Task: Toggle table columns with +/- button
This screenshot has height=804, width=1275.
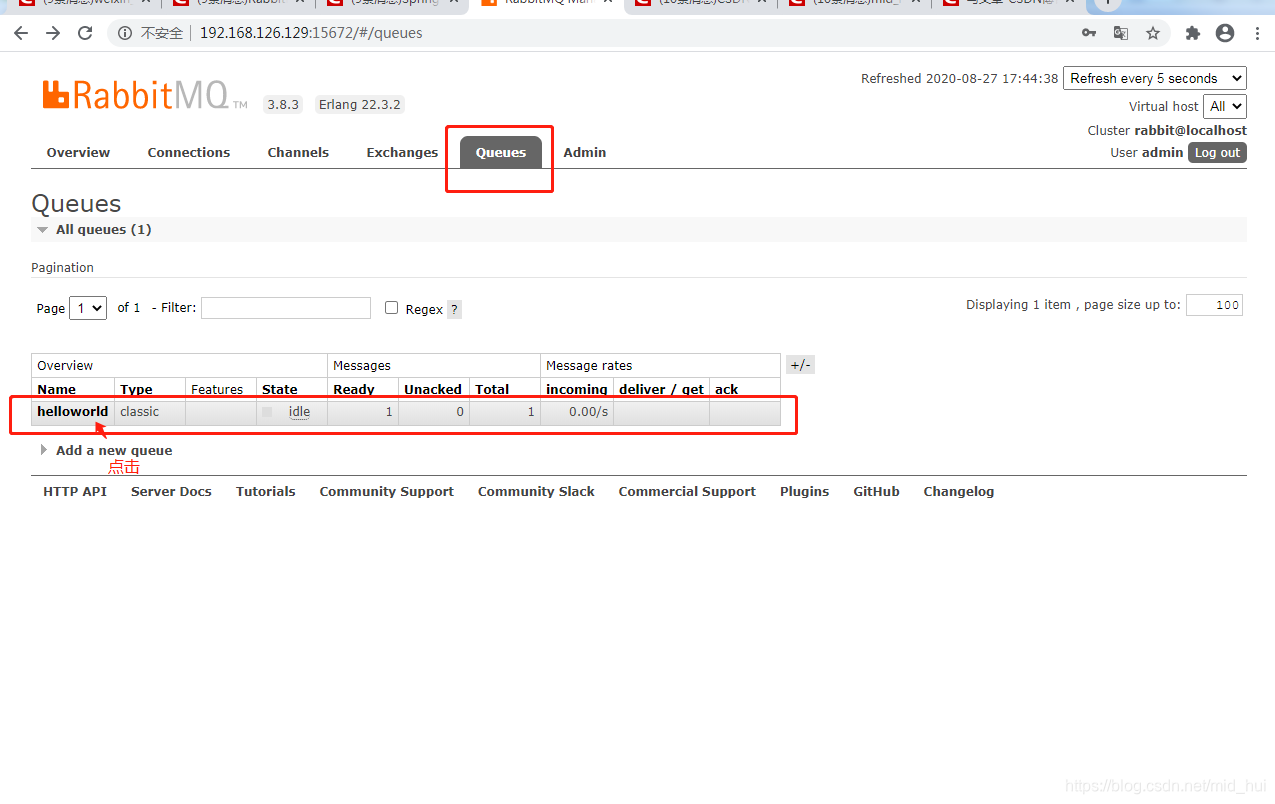Action: point(800,365)
